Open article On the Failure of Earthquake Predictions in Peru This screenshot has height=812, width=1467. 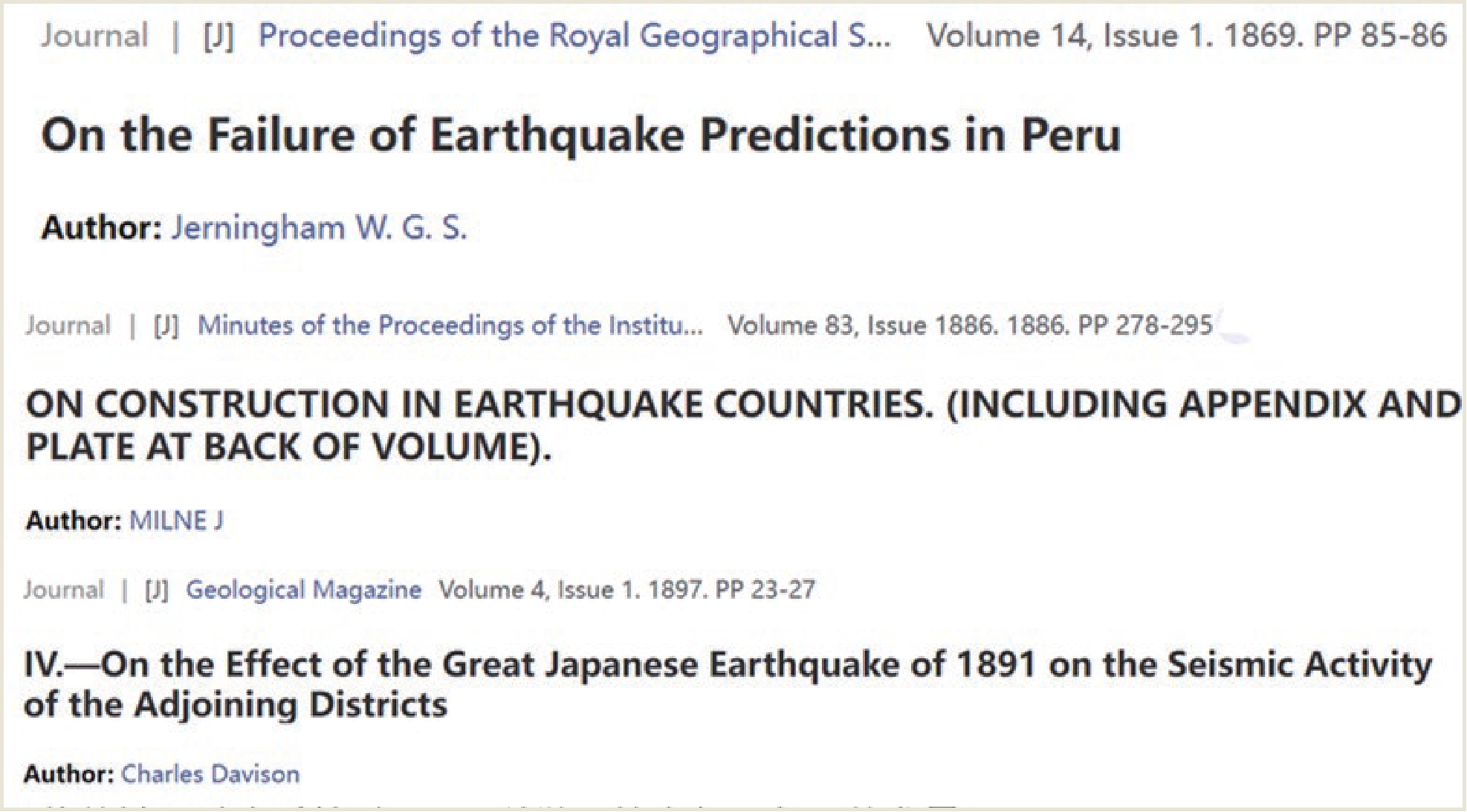(580, 135)
